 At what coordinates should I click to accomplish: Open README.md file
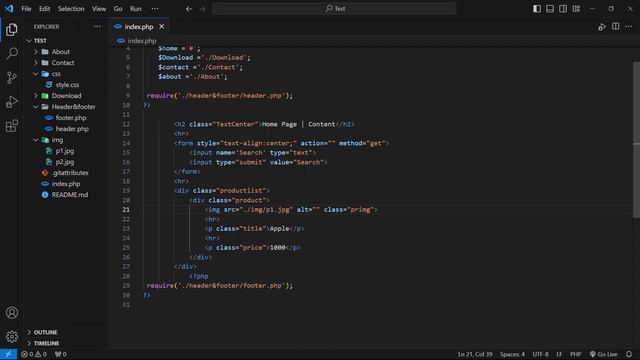[x=69, y=195]
